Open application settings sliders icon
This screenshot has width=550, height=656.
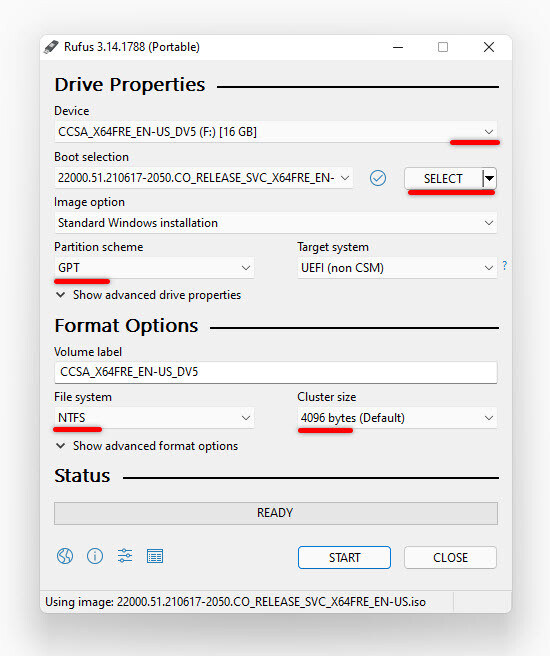[x=125, y=556]
